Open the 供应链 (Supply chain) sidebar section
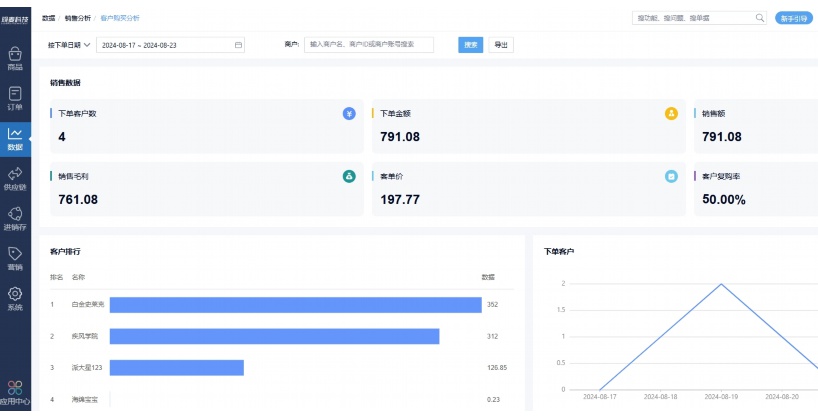 click(x=15, y=178)
